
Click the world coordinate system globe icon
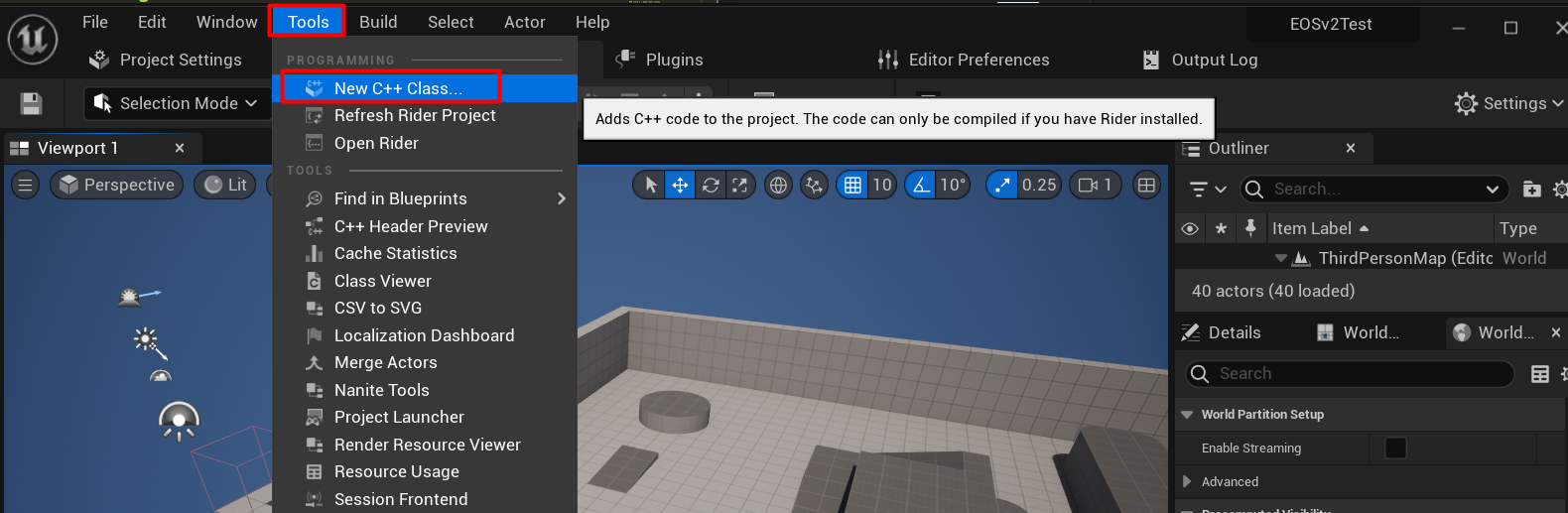coord(779,185)
